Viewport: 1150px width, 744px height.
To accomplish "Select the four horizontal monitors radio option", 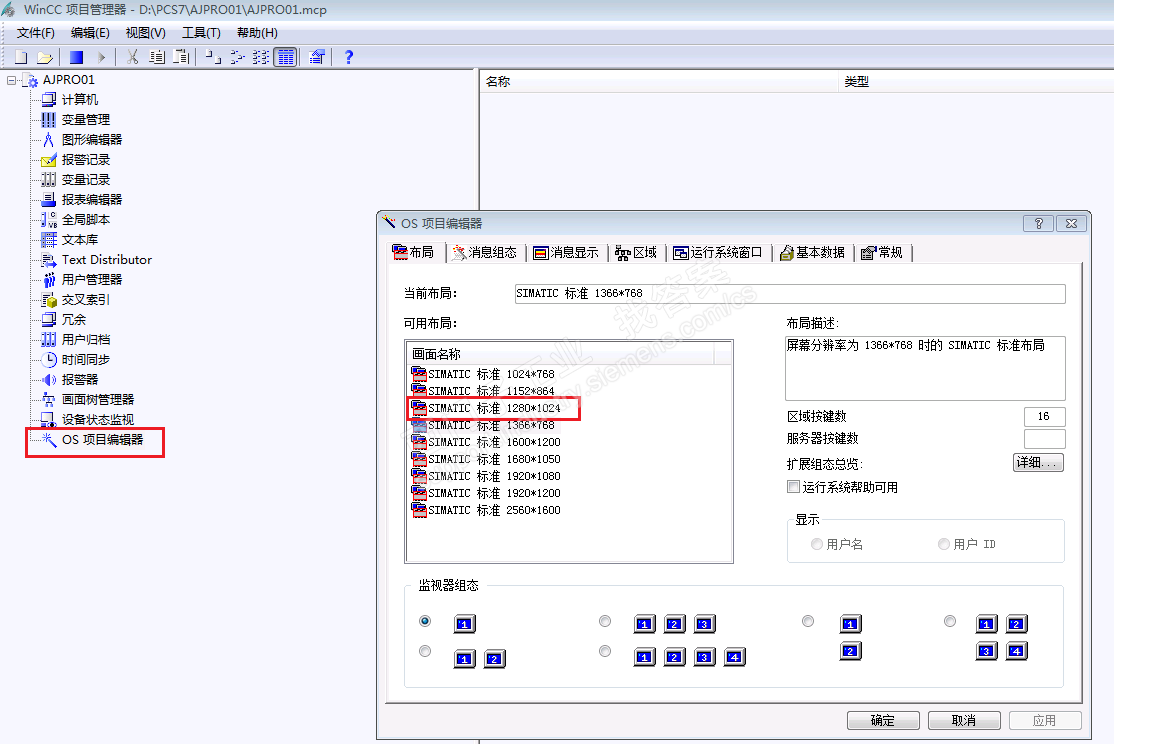I will [605, 651].
